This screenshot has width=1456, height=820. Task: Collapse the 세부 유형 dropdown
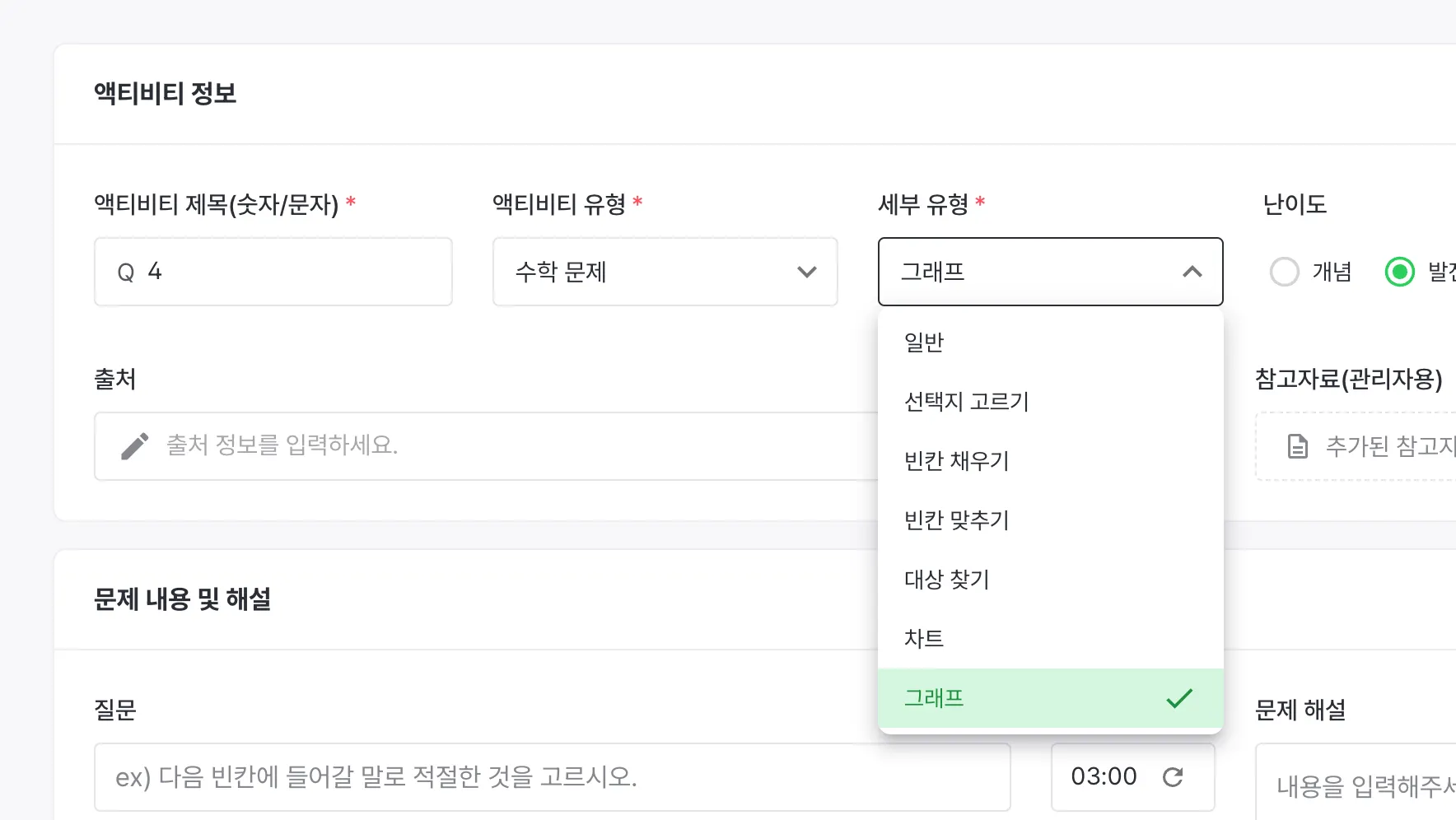1192,272
